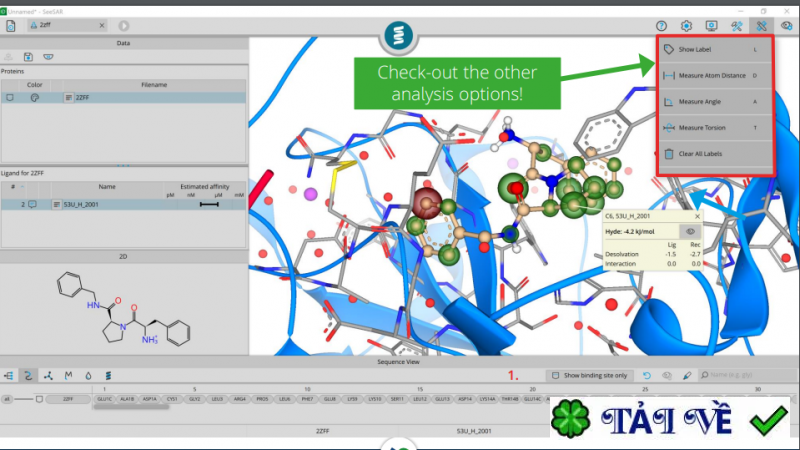Select the 2ZFF chain pill in sequence view
This screenshot has height=450, width=800.
[68, 399]
